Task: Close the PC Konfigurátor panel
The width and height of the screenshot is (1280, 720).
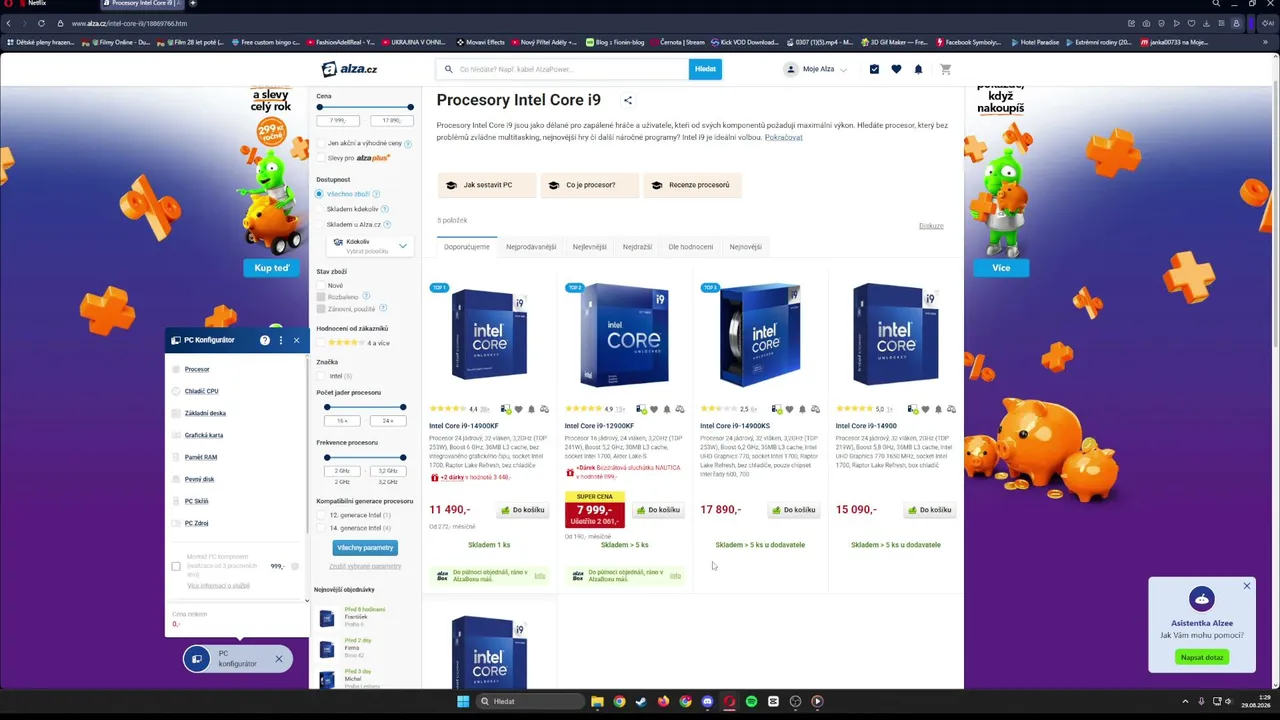Action: pos(296,340)
